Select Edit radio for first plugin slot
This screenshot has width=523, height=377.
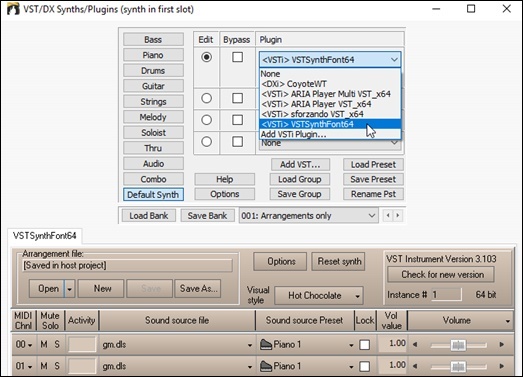coord(206,57)
